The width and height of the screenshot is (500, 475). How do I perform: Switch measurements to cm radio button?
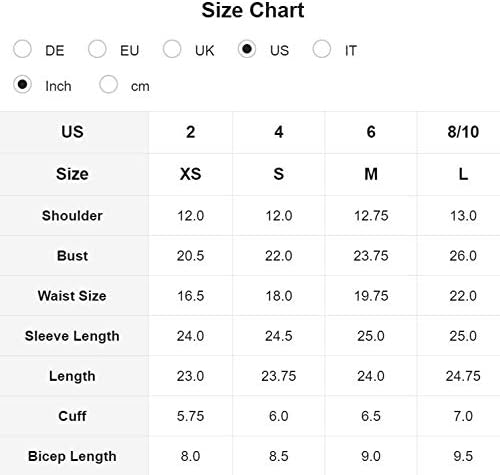pos(108,85)
